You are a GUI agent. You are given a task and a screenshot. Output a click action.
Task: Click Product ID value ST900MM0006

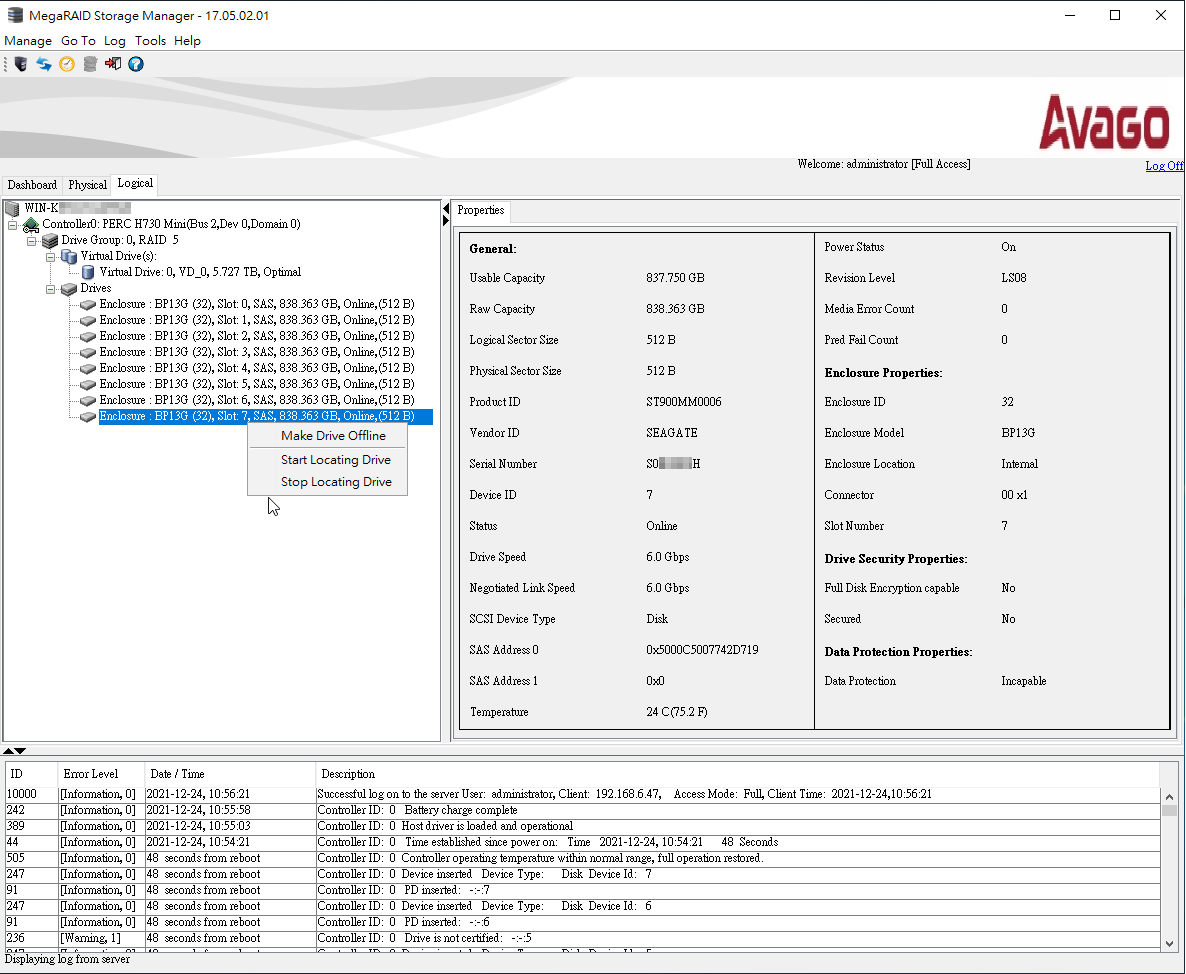(684, 402)
